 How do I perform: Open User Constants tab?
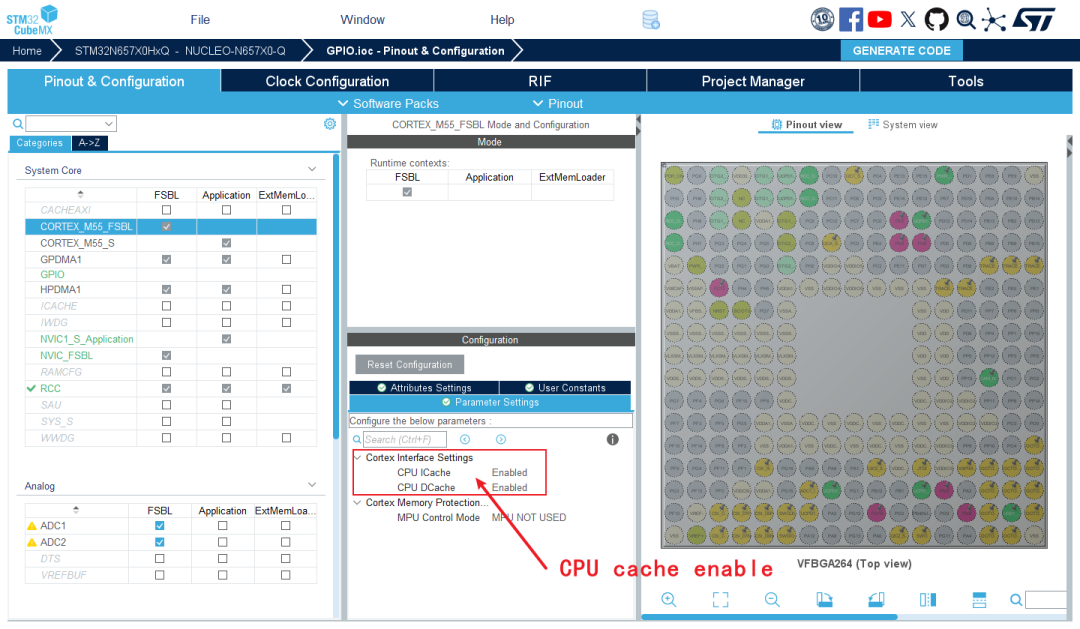pyautogui.click(x=565, y=388)
